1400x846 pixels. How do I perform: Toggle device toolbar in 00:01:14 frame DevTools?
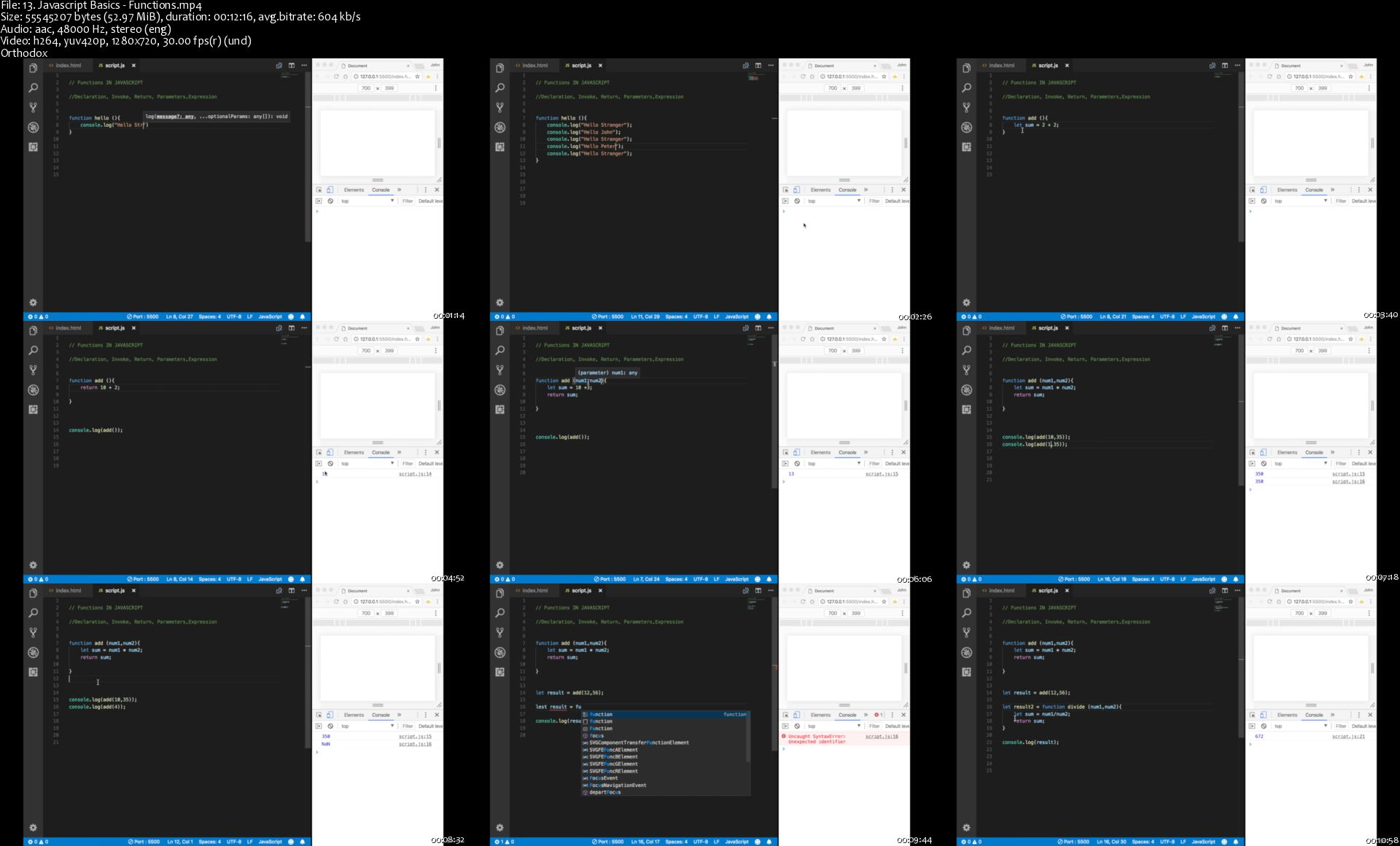point(330,190)
